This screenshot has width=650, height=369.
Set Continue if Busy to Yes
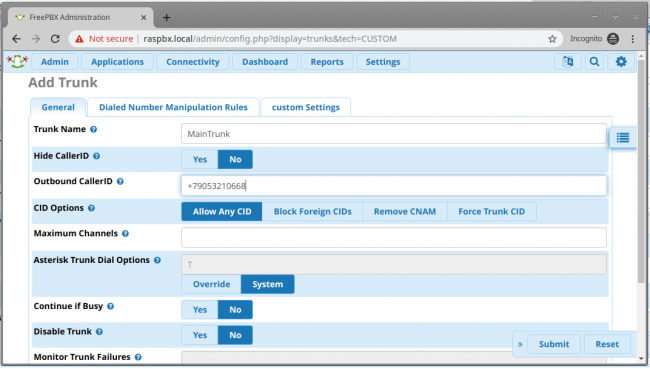[200, 310]
